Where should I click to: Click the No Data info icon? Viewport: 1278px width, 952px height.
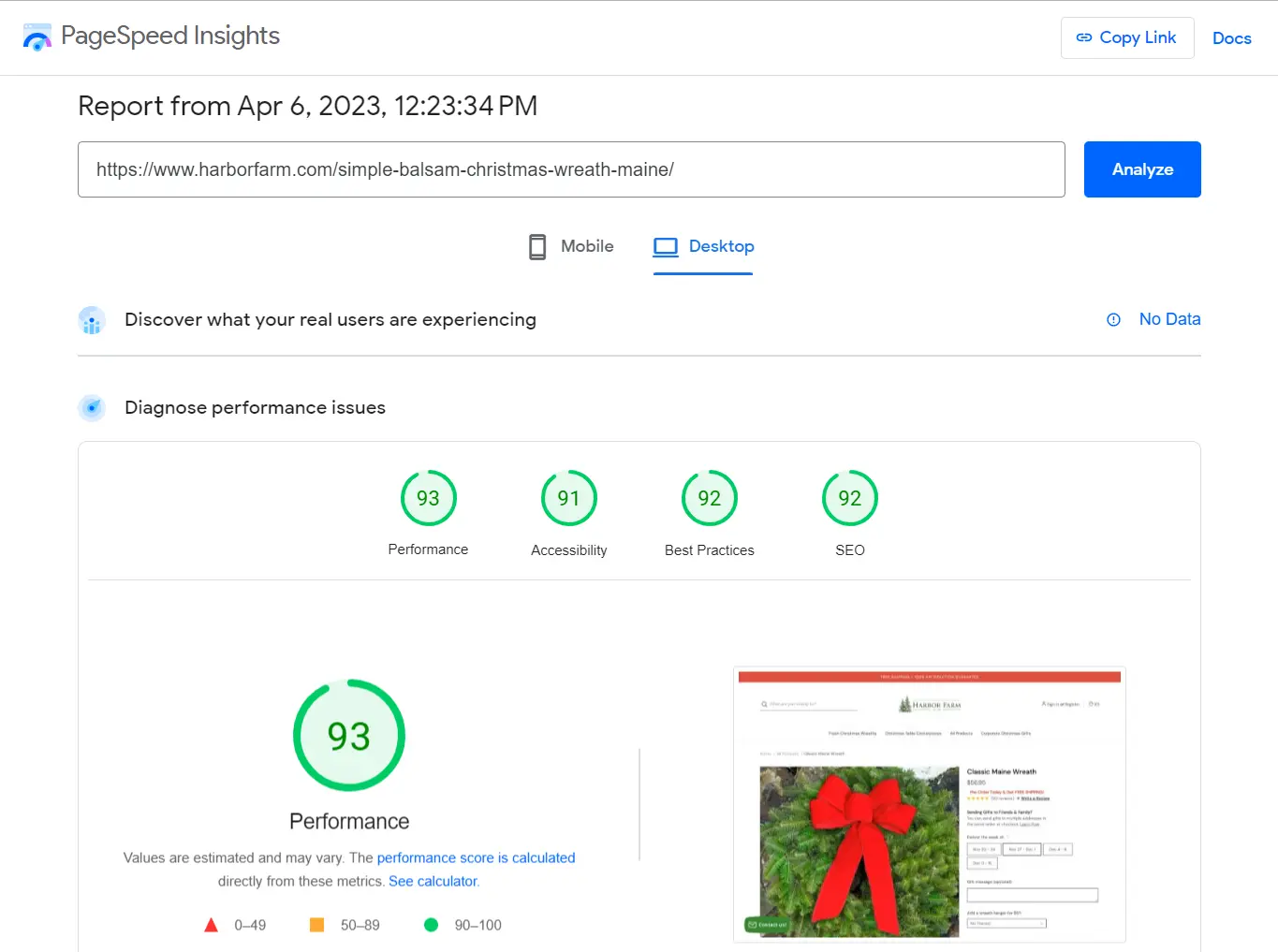point(1113,320)
